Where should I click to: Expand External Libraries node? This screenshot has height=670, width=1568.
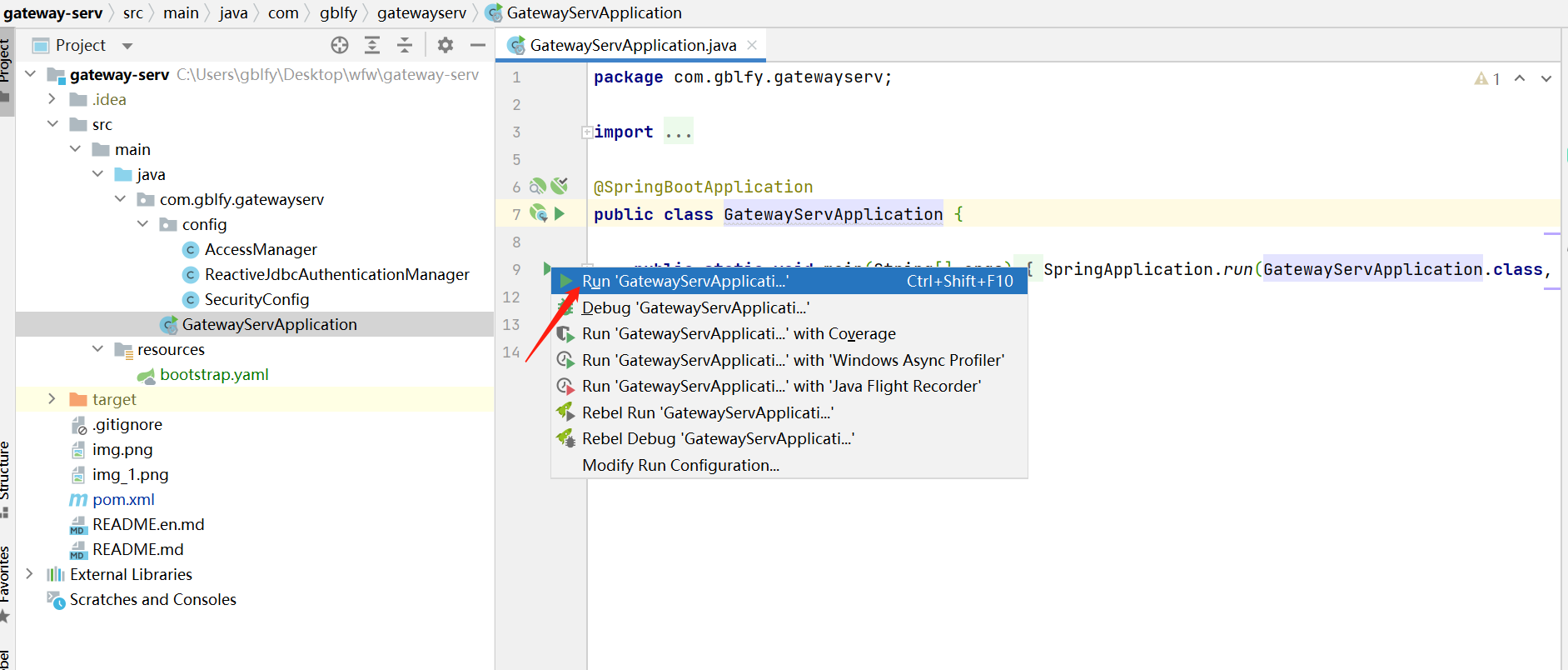(30, 574)
